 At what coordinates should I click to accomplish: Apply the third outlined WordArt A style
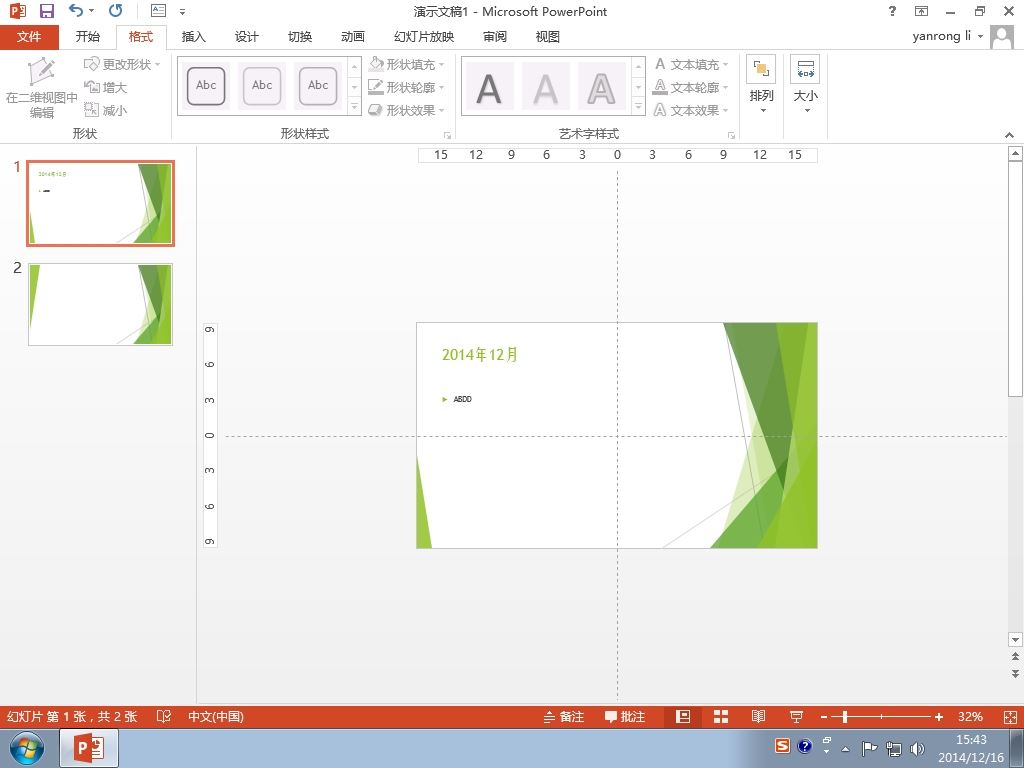point(601,87)
